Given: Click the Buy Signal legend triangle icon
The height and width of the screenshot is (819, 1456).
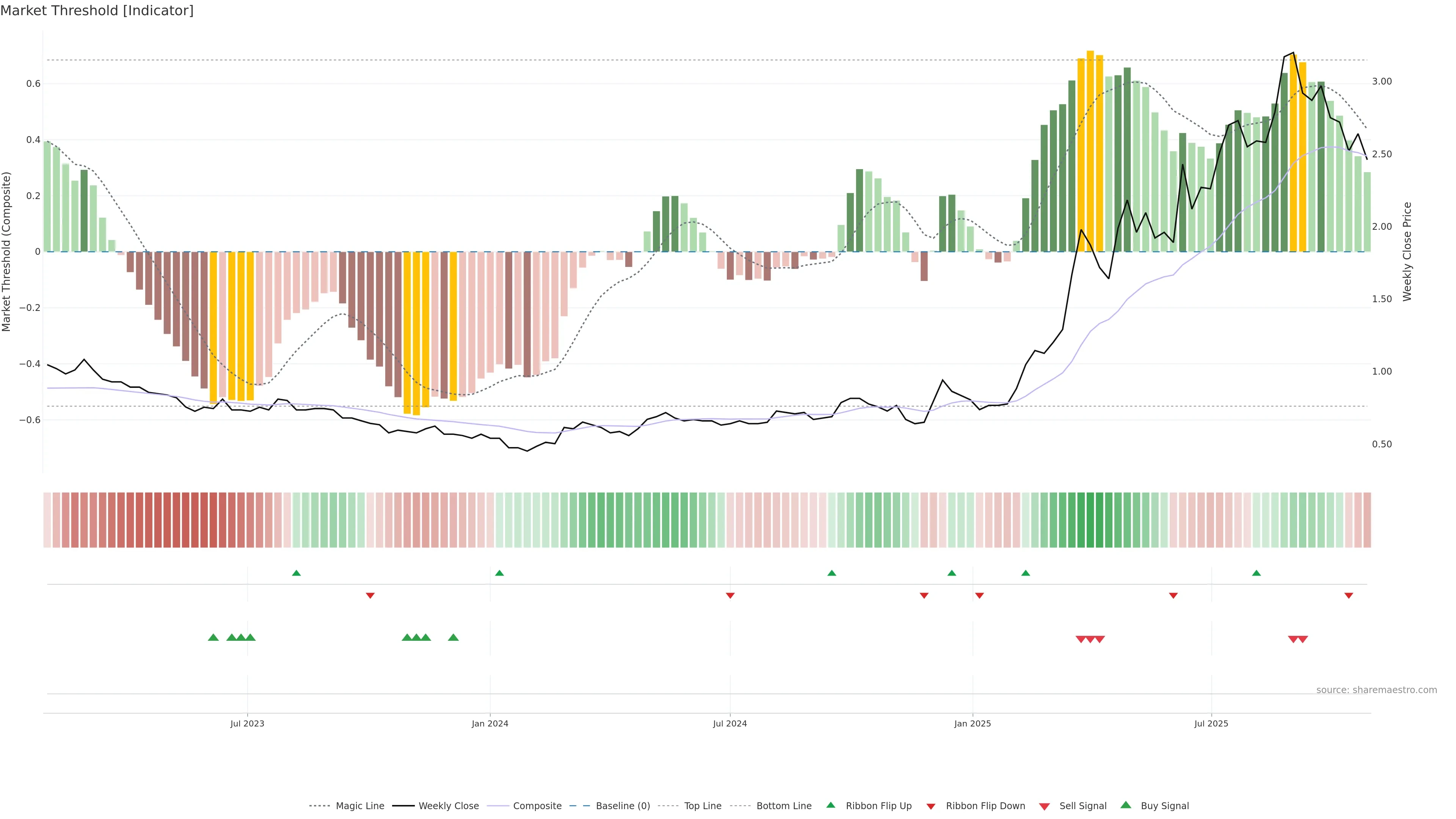Looking at the screenshot, I should (1125, 805).
